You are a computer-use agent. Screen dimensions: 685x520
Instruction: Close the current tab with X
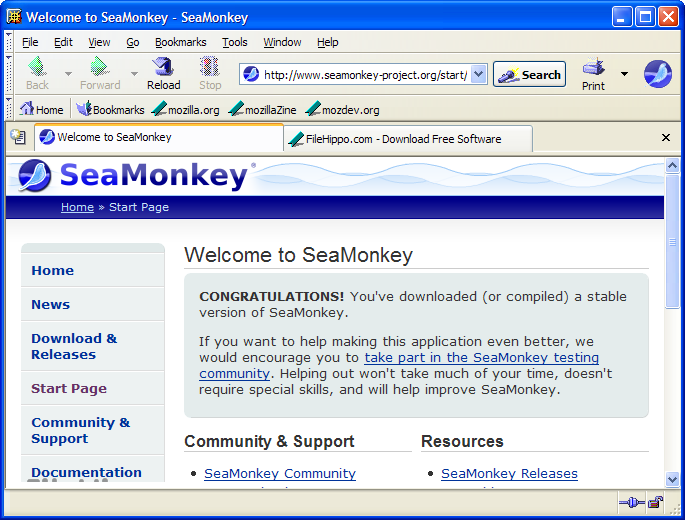[666, 138]
